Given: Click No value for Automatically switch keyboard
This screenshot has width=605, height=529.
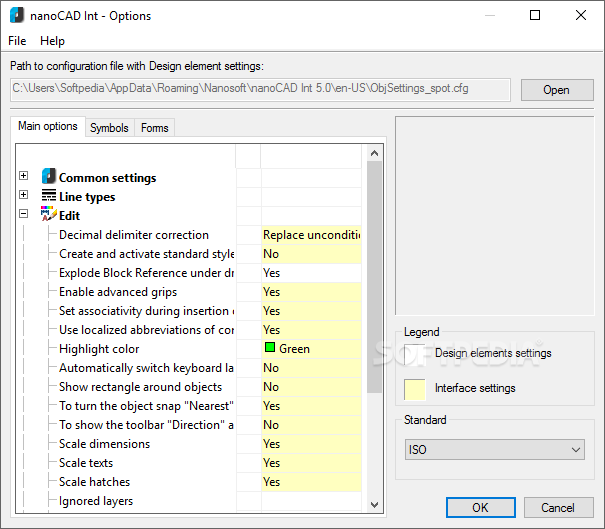Looking at the screenshot, I should 311,368.
